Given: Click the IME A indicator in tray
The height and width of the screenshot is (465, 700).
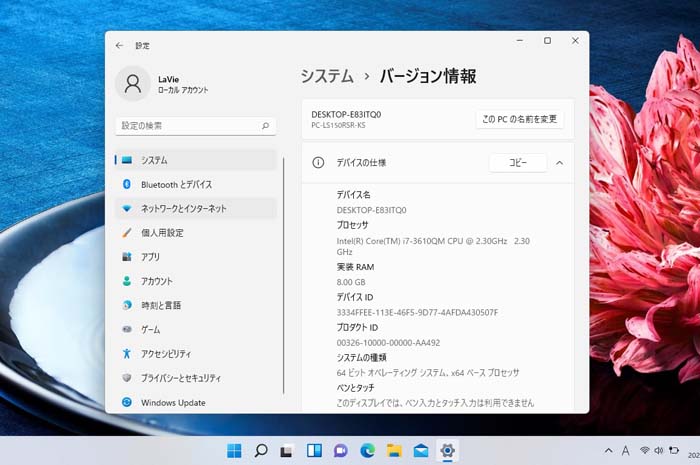Looking at the screenshot, I should point(625,451).
